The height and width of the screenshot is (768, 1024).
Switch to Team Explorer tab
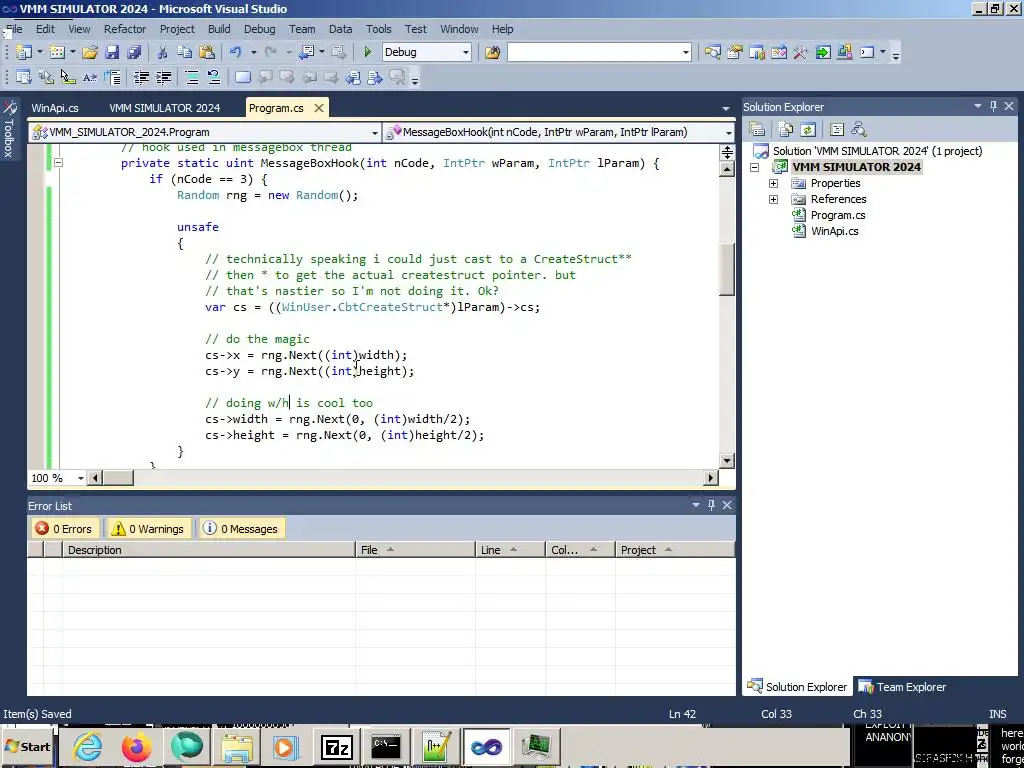902,687
